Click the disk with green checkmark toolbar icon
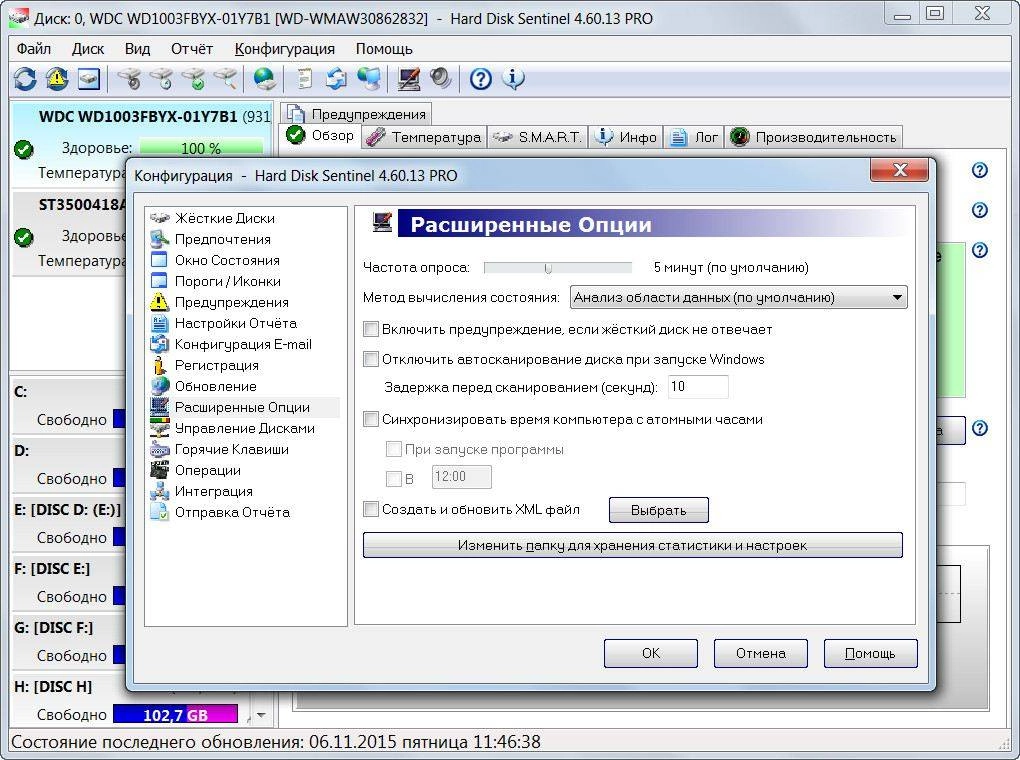 194,79
